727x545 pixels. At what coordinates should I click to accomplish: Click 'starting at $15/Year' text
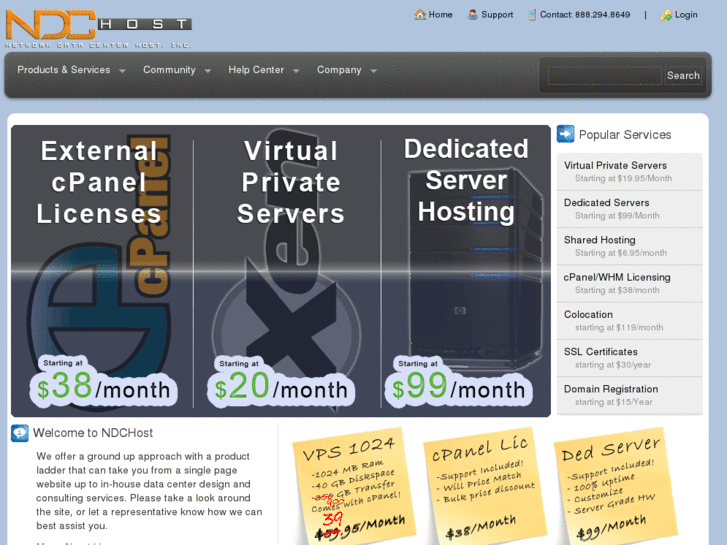[x=613, y=402]
